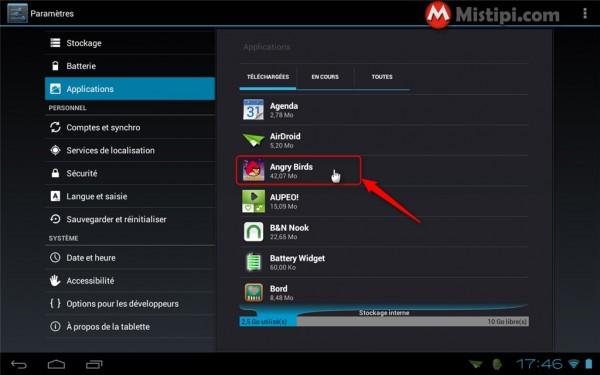Switch to the TOUTES tab
This screenshot has height=375, width=600.
[382, 77]
